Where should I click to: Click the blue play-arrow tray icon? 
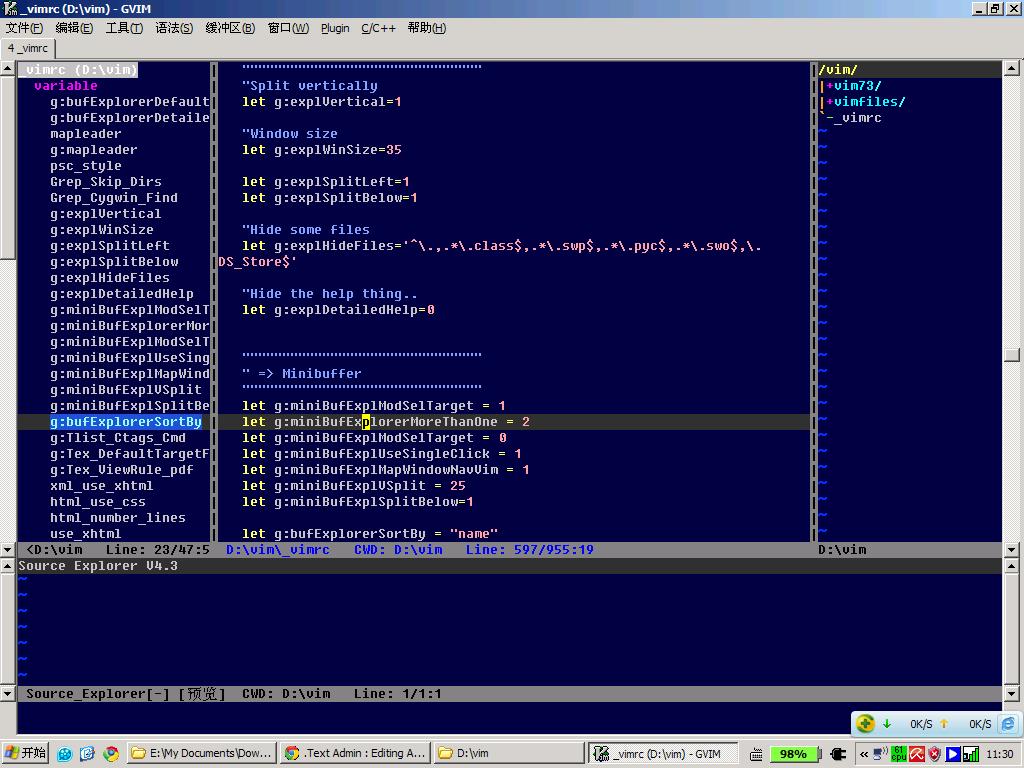pos(953,754)
